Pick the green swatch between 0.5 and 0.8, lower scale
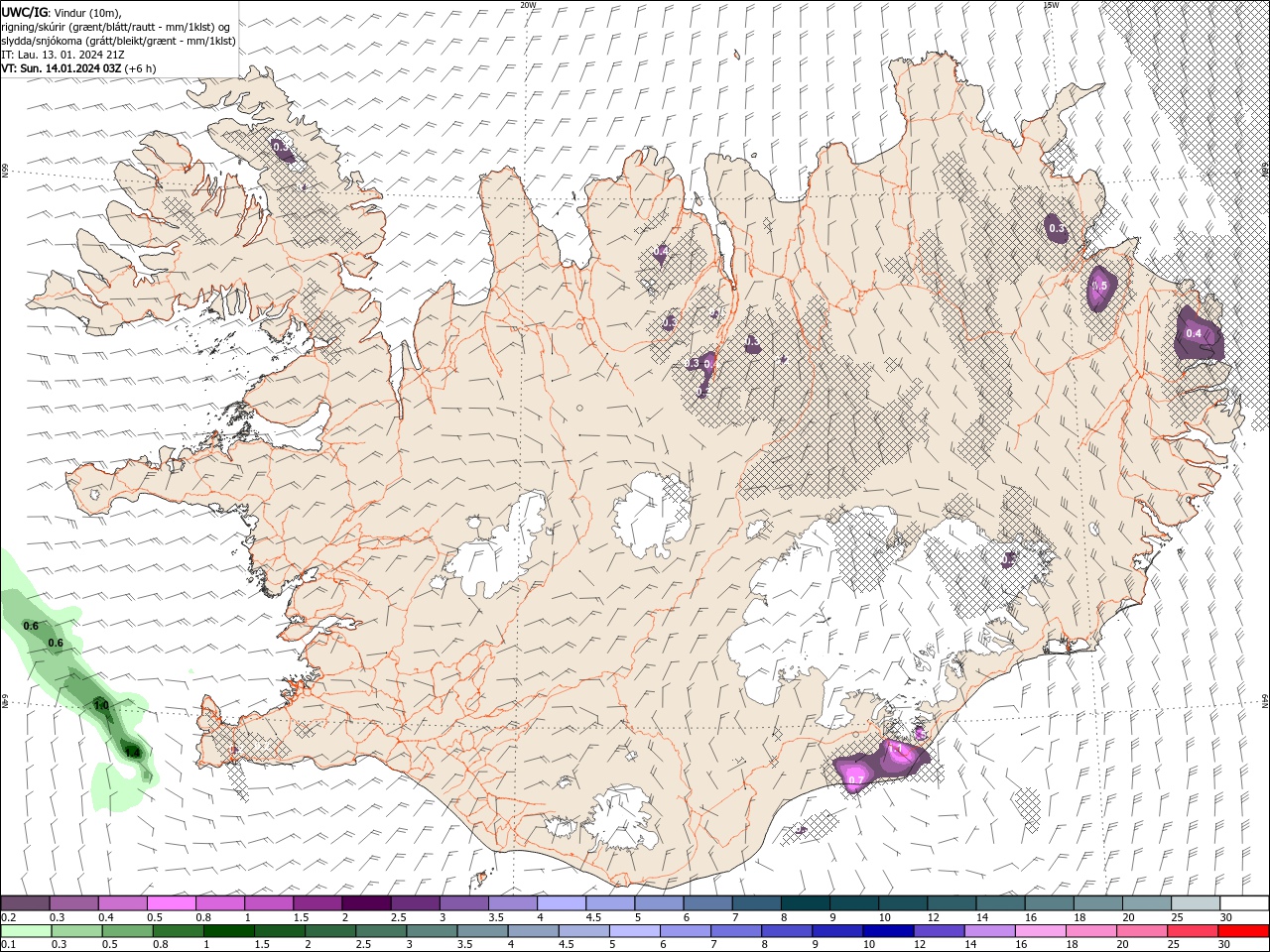1270x952 pixels. point(127,931)
